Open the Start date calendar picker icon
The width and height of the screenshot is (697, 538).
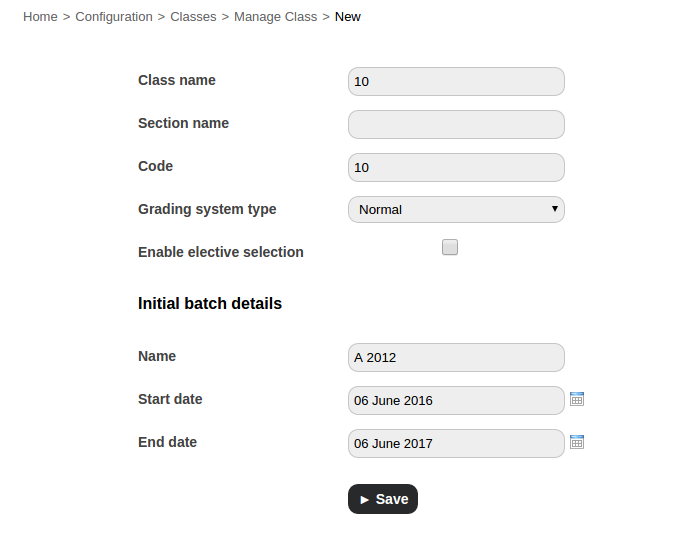(577, 399)
